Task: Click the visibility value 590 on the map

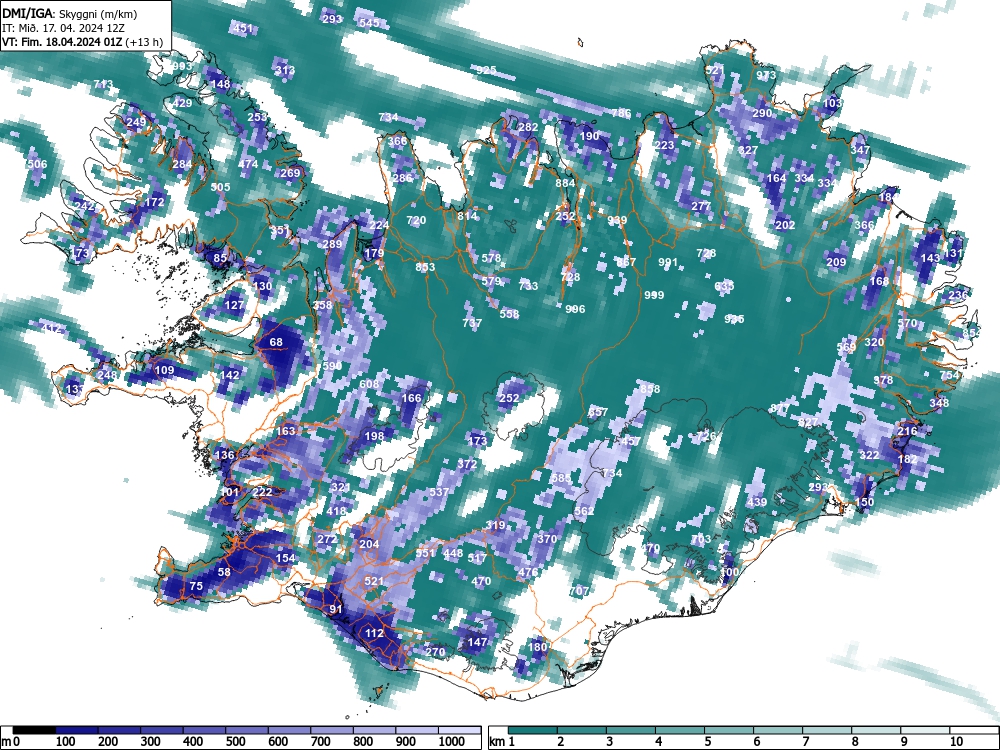Action: click(x=332, y=366)
